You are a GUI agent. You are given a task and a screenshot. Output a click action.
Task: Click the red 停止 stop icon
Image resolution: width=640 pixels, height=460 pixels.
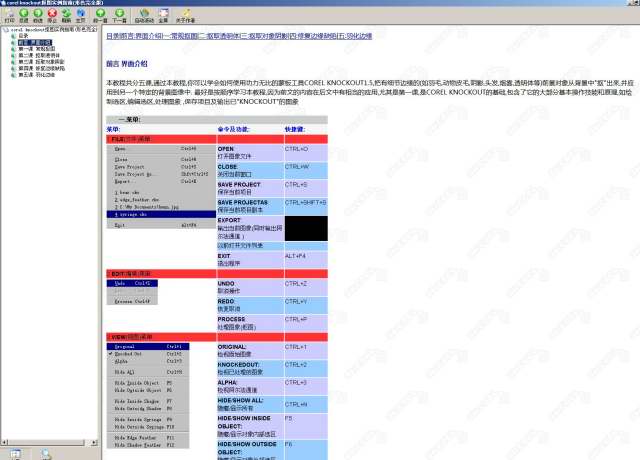[x=52, y=16]
